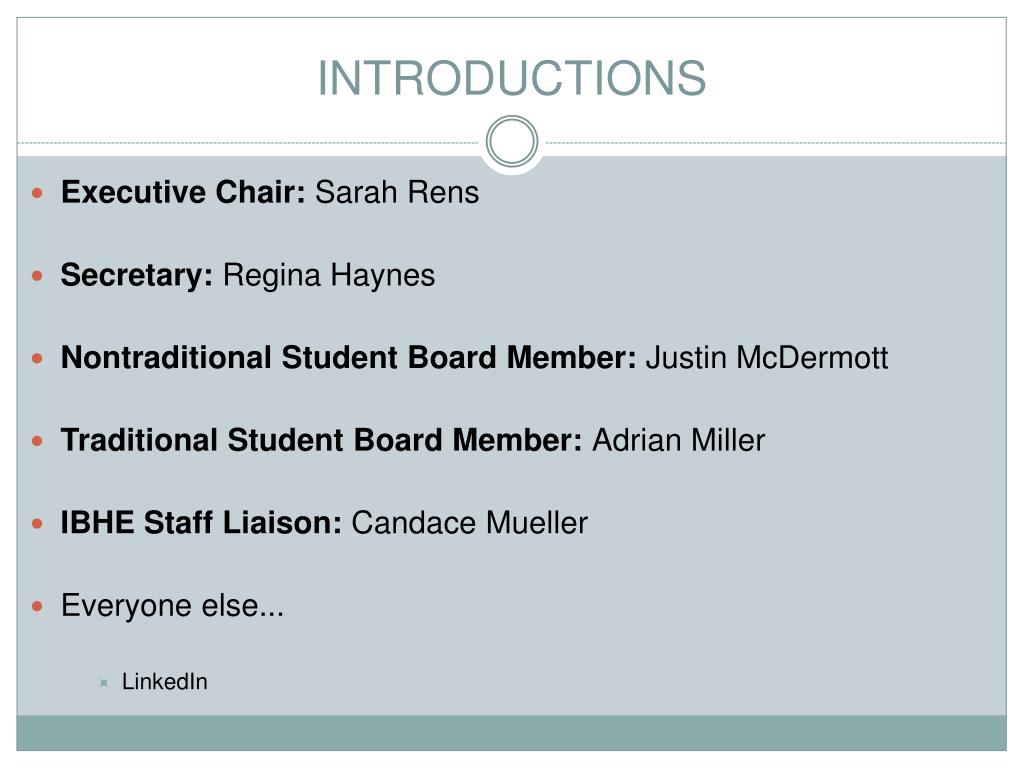The image size is (1024, 768).
Task: Click the LinkedIn sub-item text
Action: pyautogui.click(x=164, y=682)
